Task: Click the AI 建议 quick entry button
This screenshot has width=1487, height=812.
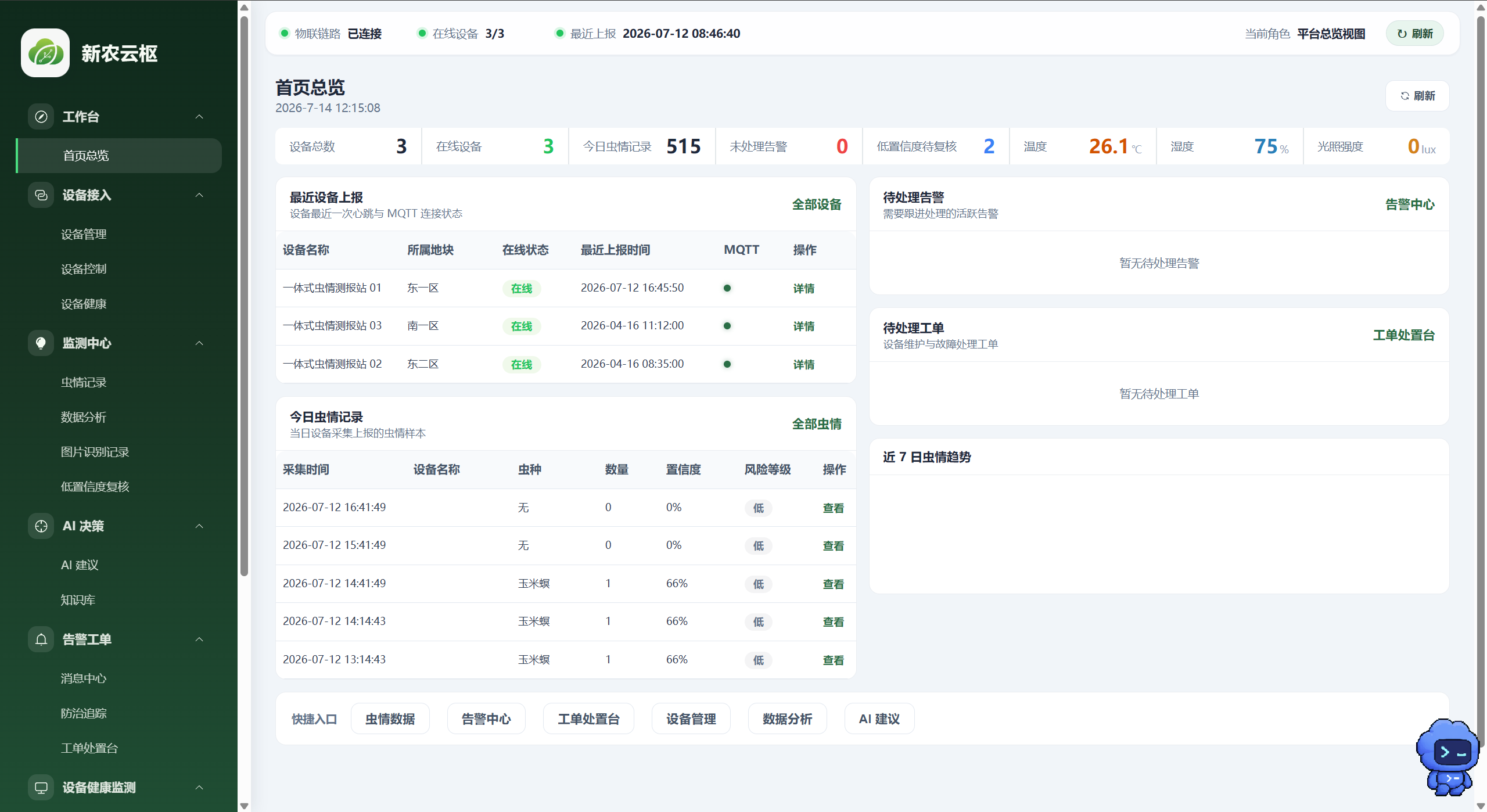Action: tap(879, 719)
